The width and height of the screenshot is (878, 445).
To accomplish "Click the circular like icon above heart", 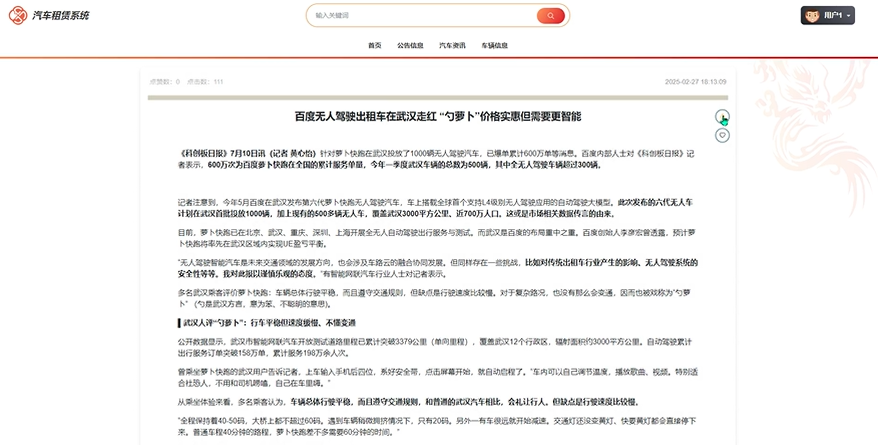I will [x=722, y=116].
